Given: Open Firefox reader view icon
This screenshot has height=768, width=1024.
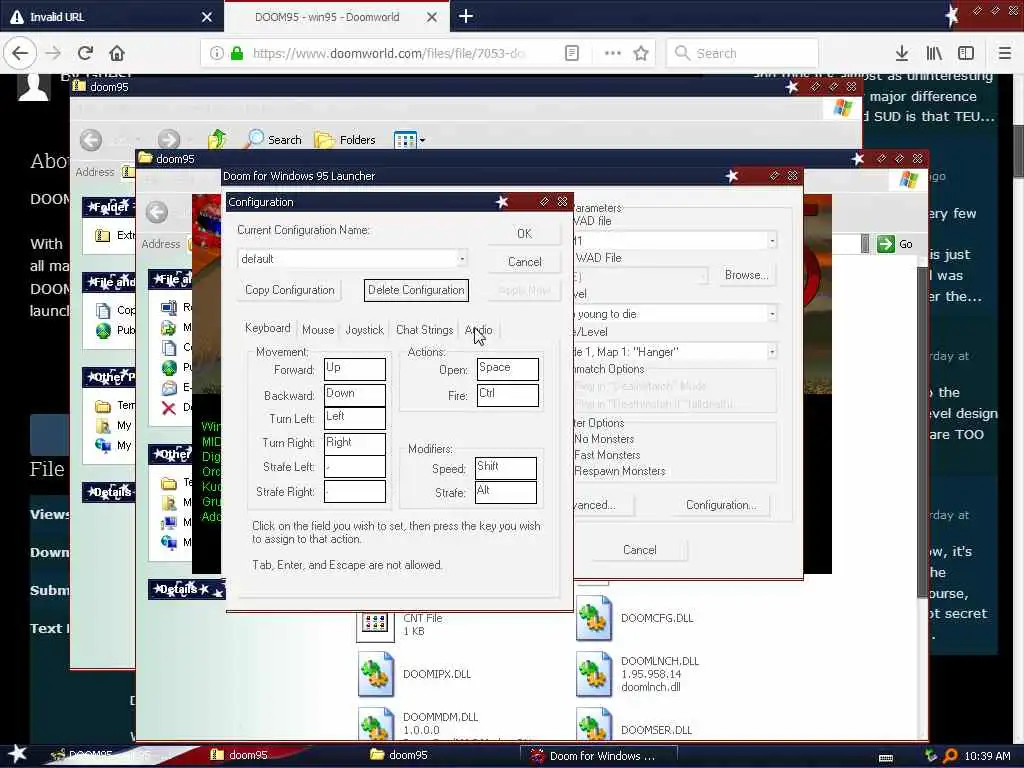Looking at the screenshot, I should 571,53.
